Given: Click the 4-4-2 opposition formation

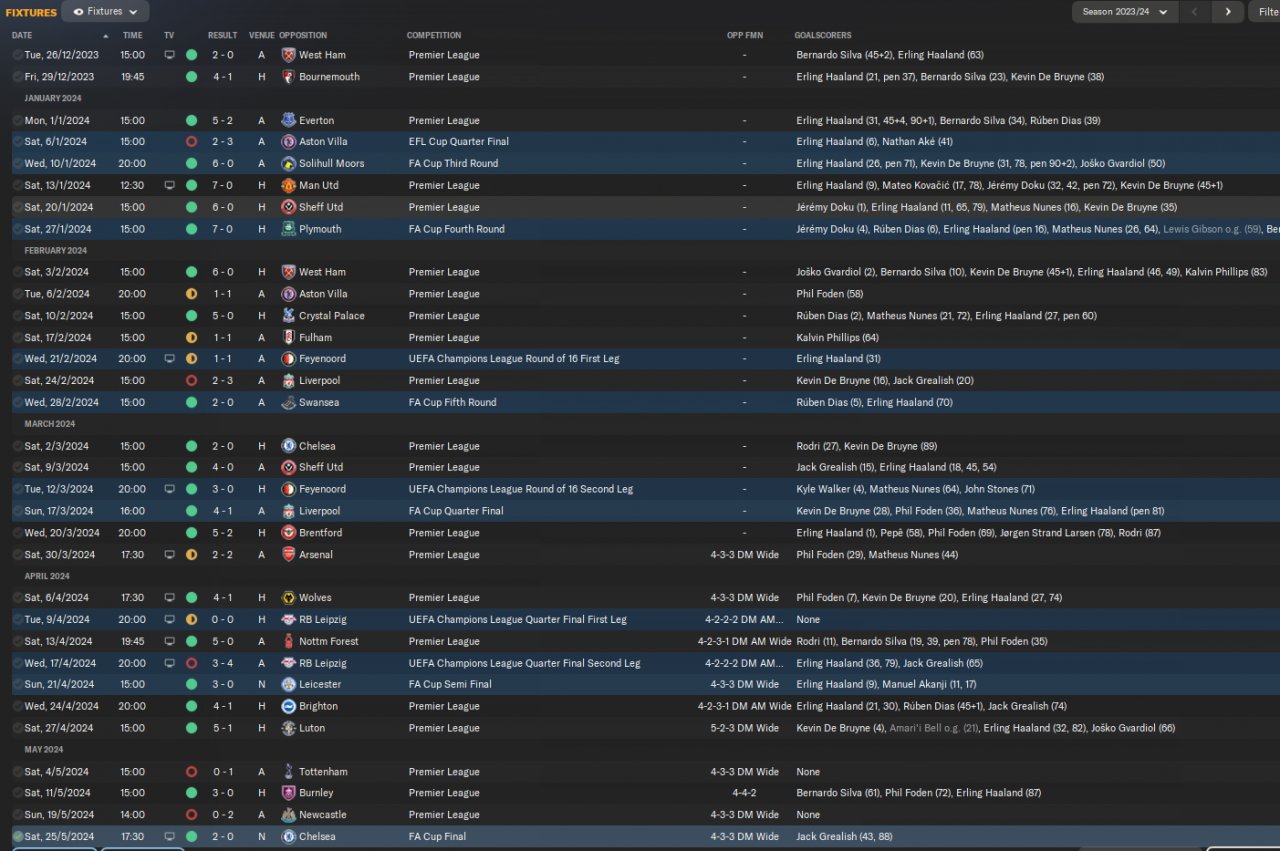Looking at the screenshot, I should click(744, 793).
